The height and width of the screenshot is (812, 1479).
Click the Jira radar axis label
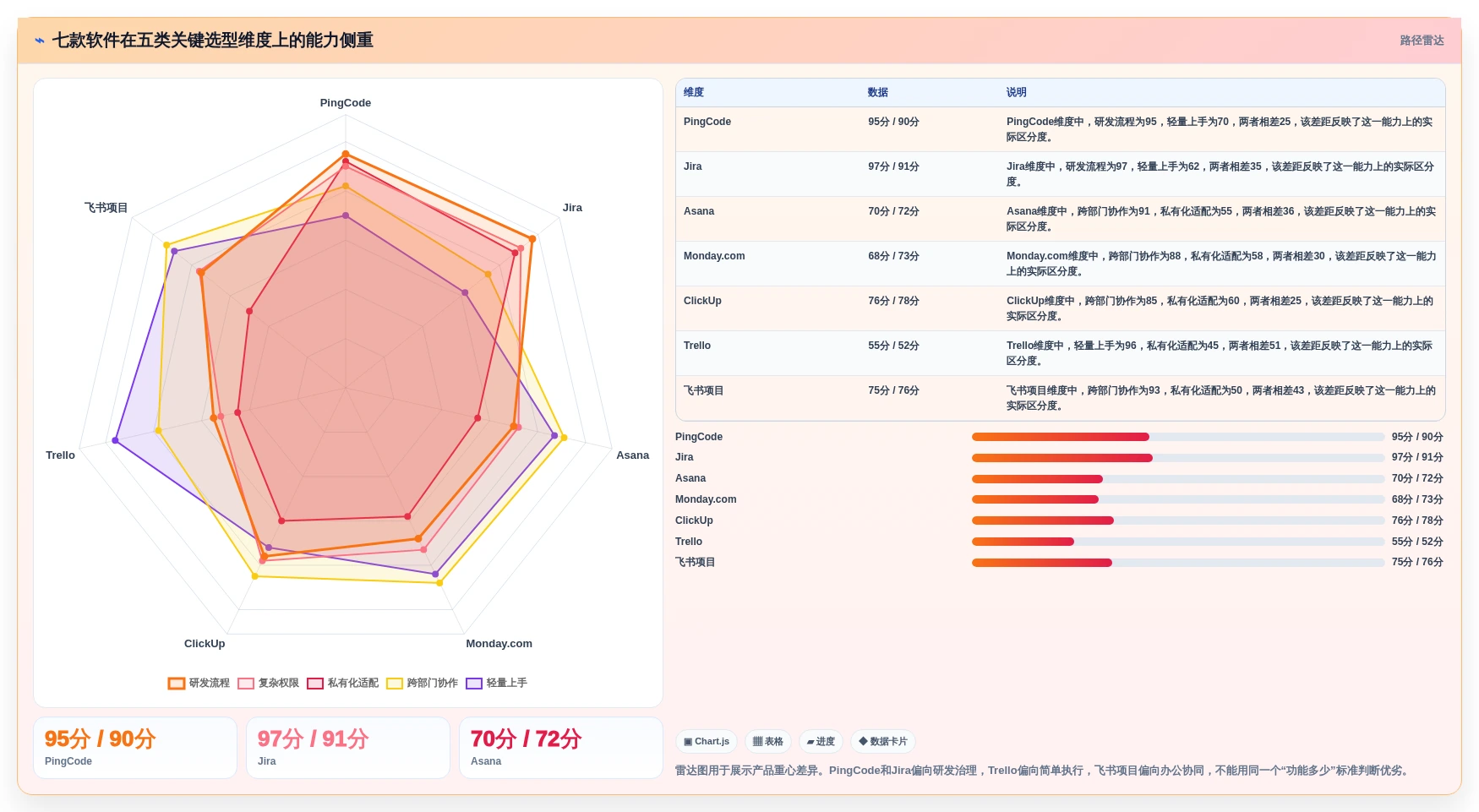click(x=572, y=208)
